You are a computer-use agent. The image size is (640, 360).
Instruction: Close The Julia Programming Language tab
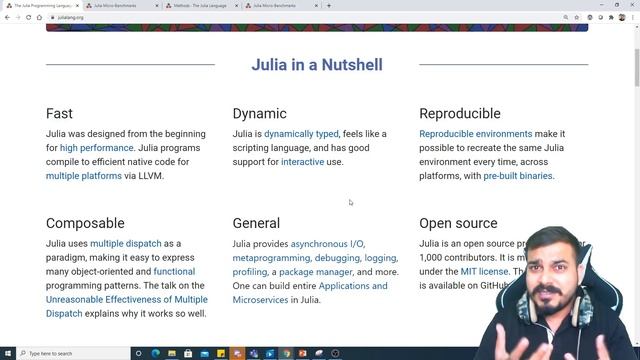point(77,6)
